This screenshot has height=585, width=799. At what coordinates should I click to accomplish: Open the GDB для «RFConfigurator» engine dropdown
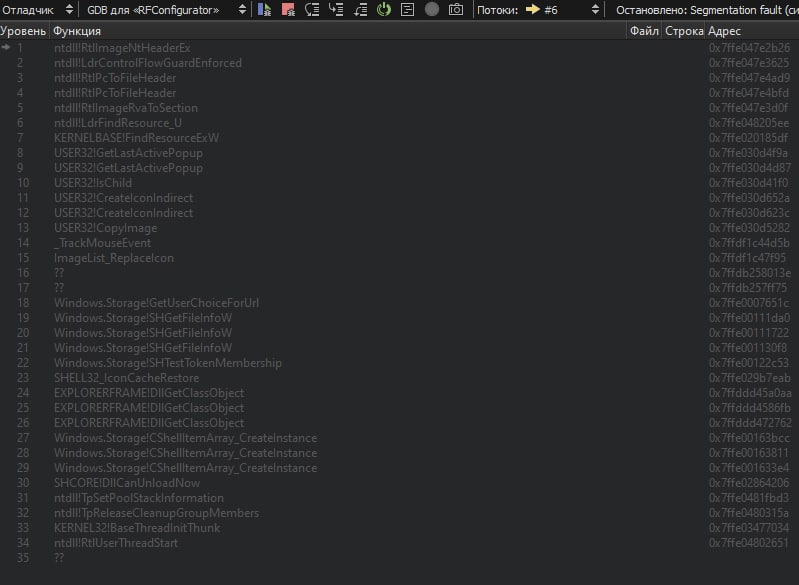[166, 10]
